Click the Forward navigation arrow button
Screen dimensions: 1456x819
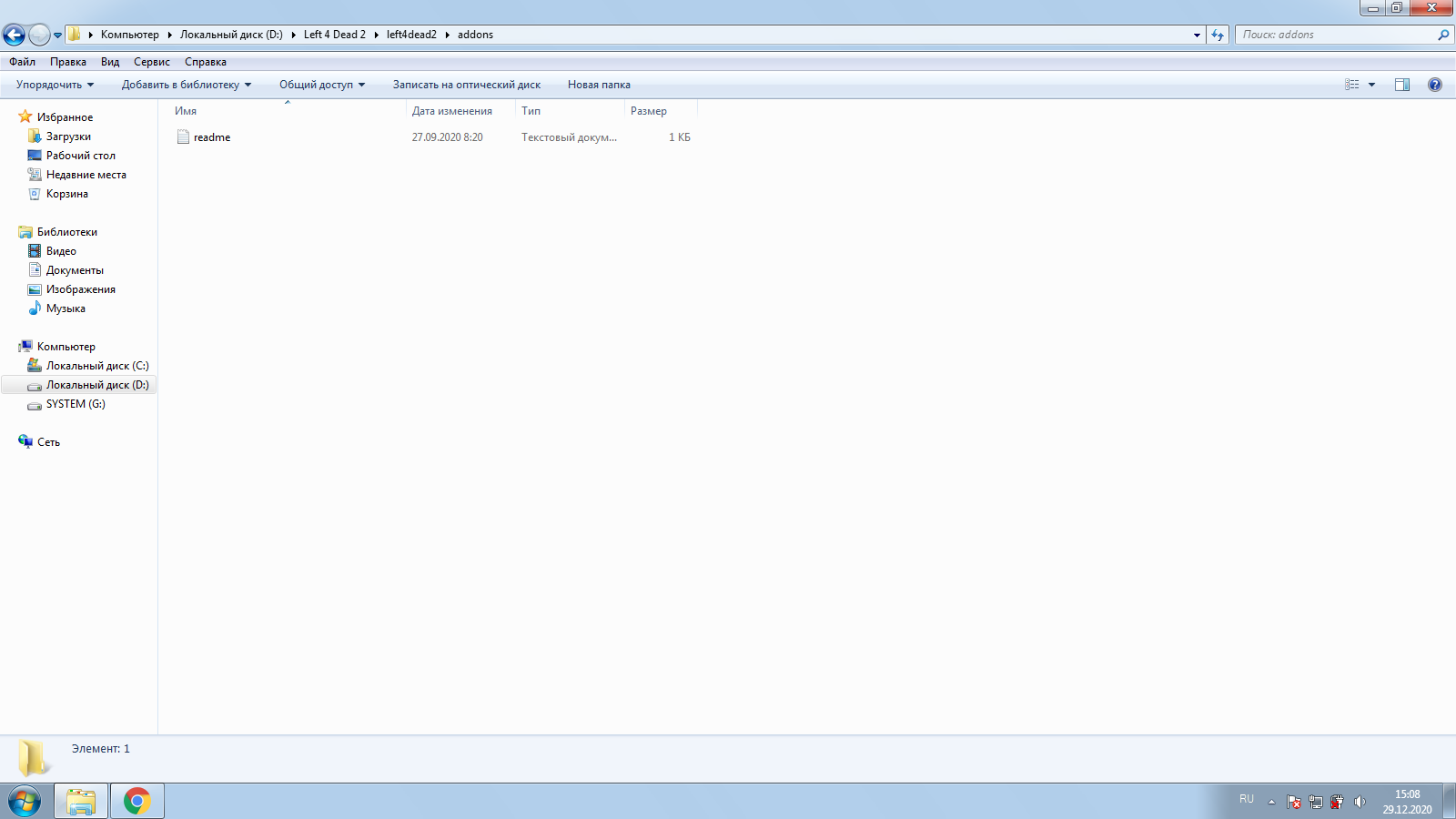tap(39, 35)
